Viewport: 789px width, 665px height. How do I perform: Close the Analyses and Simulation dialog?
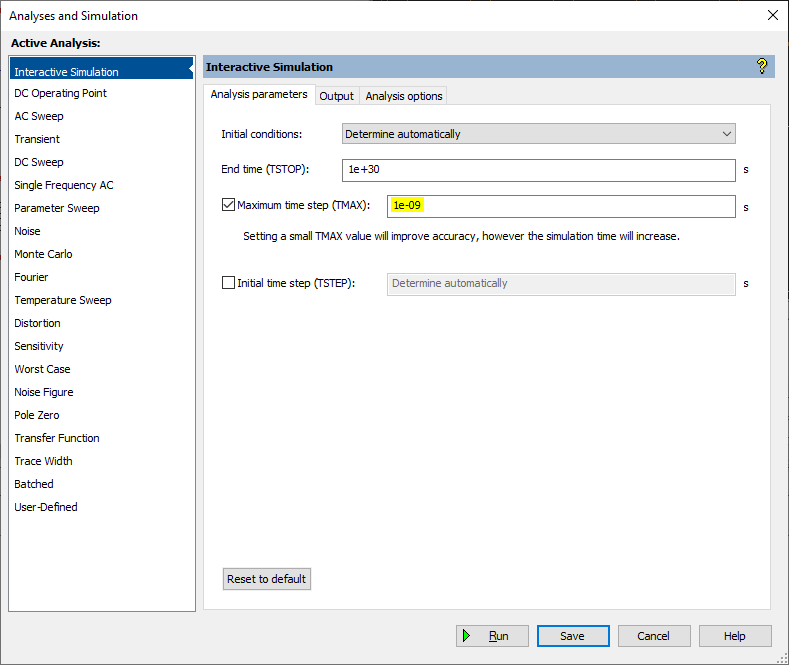pyautogui.click(x=773, y=15)
